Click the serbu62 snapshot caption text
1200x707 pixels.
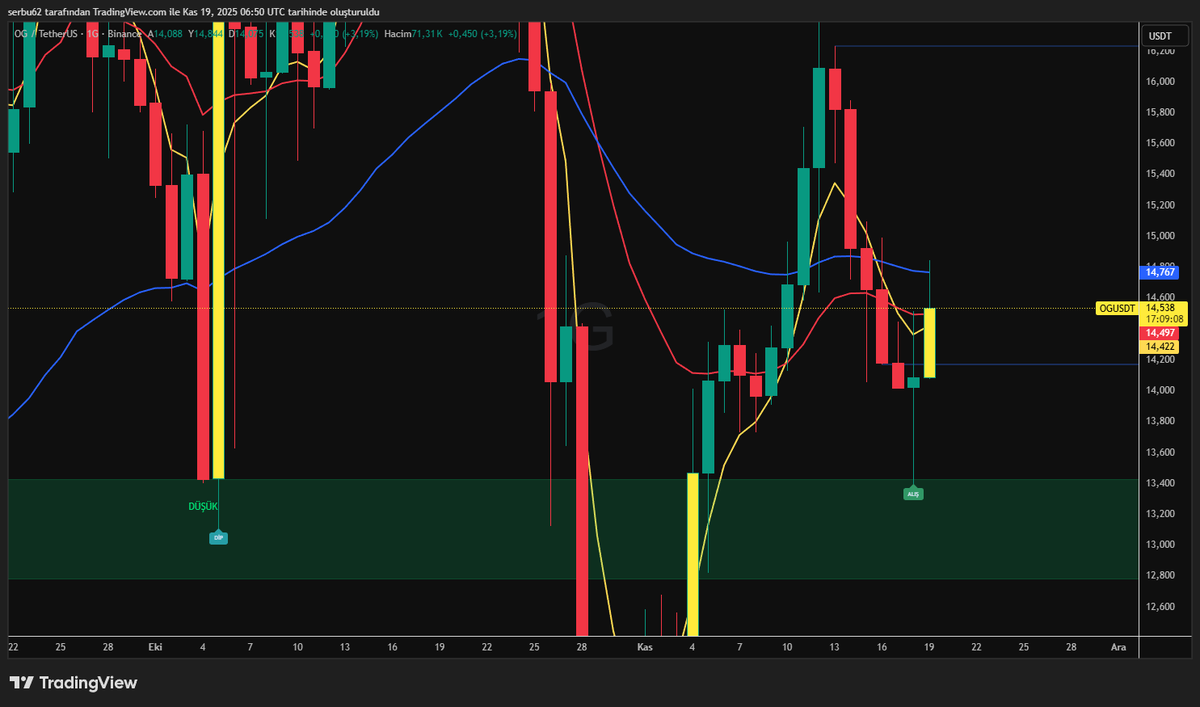point(194,11)
